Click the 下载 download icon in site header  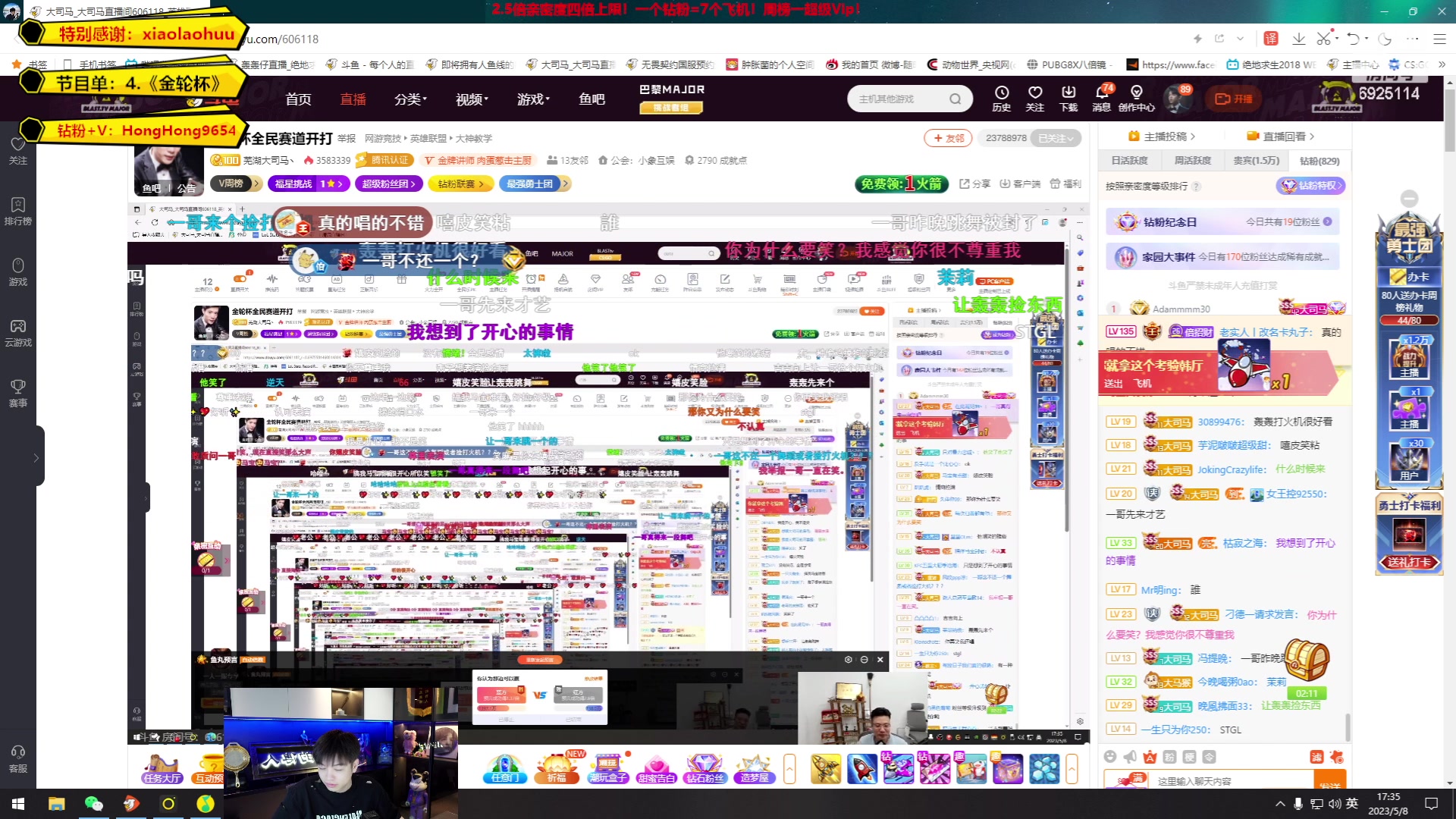tap(1068, 98)
